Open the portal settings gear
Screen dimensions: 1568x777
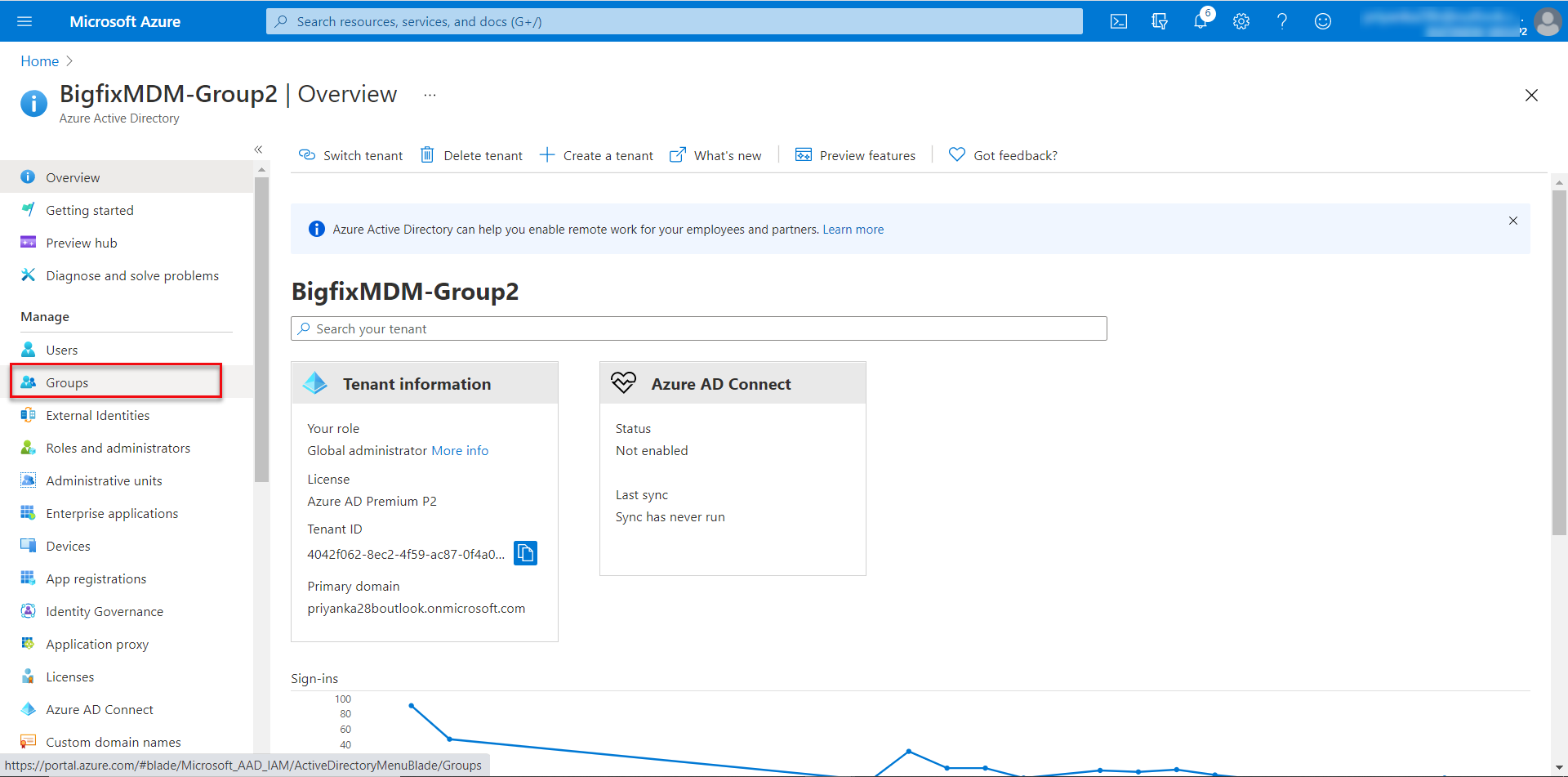click(1241, 21)
